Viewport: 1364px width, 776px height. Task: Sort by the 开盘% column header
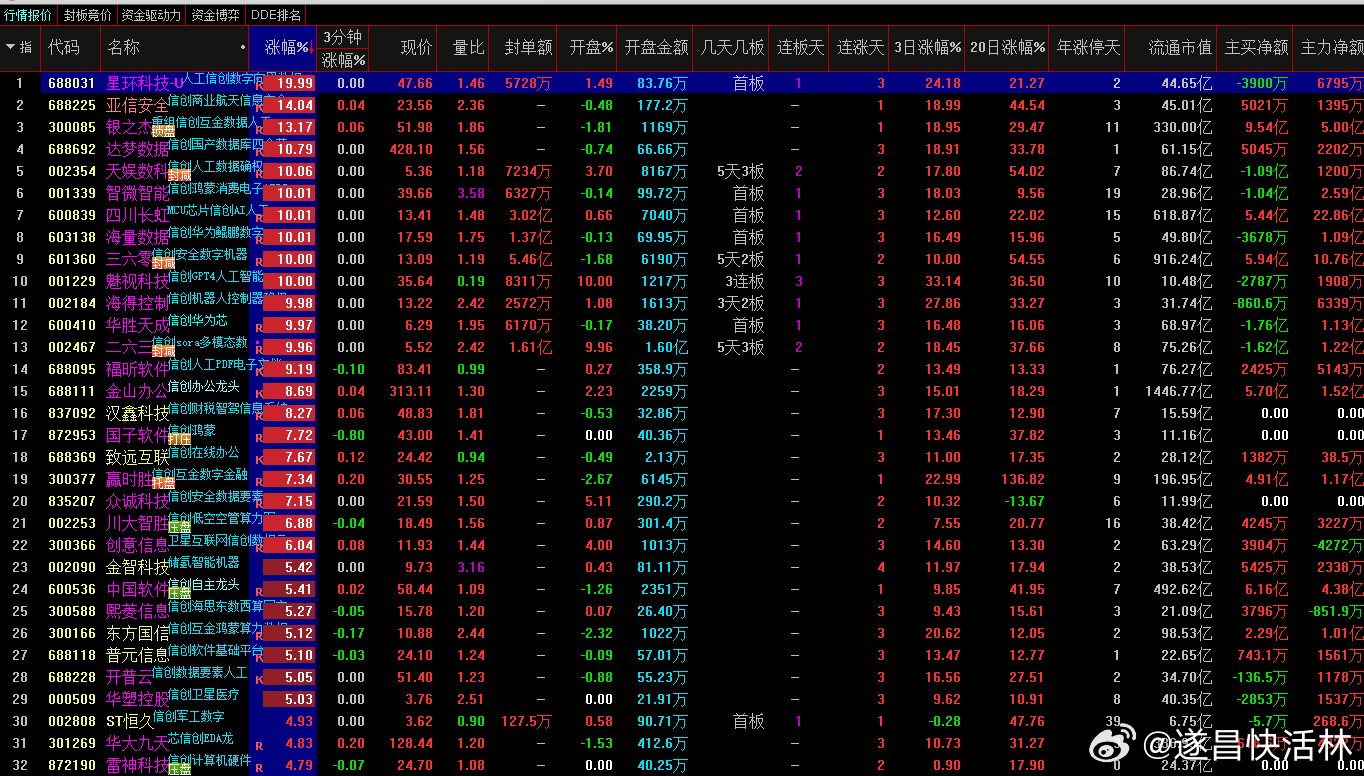tap(591, 47)
